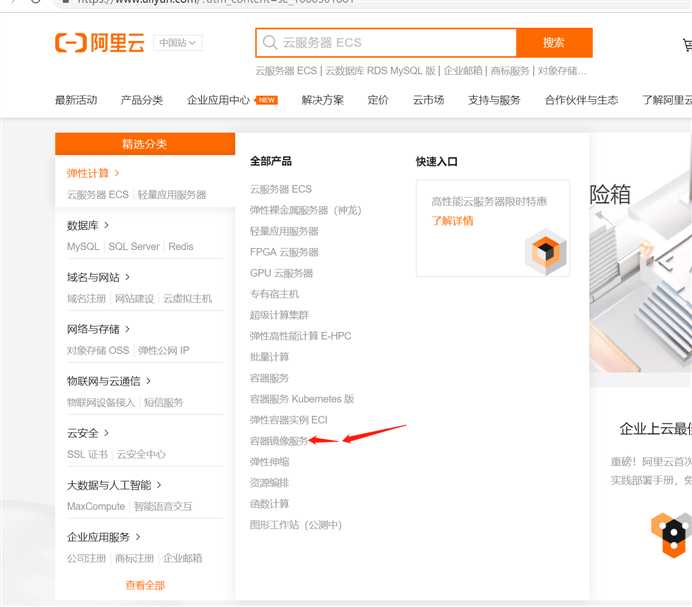Expand the 企业应用服务 category
This screenshot has width=692, height=607.
pyautogui.click(x=103, y=537)
